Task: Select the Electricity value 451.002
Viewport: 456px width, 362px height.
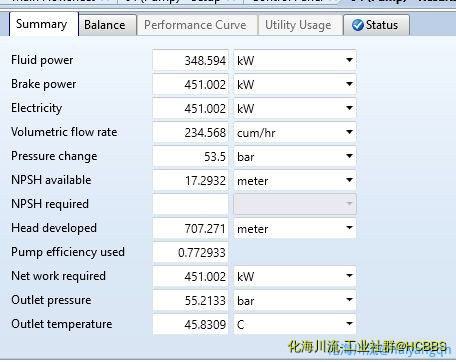Action: click(x=190, y=108)
